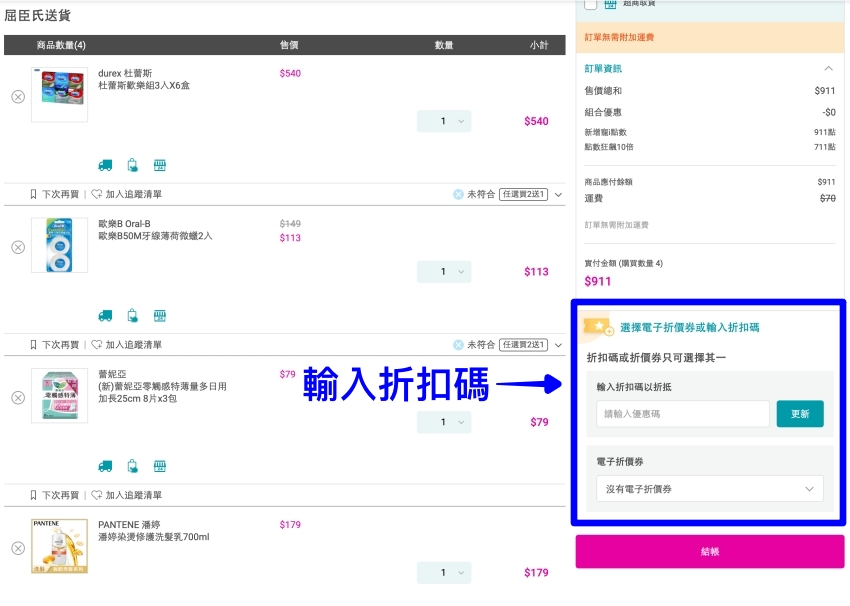Viewport: 850px width, 606px height.
Task: Click the shopping bag icon under 蕾妮亞
Action: point(132,466)
